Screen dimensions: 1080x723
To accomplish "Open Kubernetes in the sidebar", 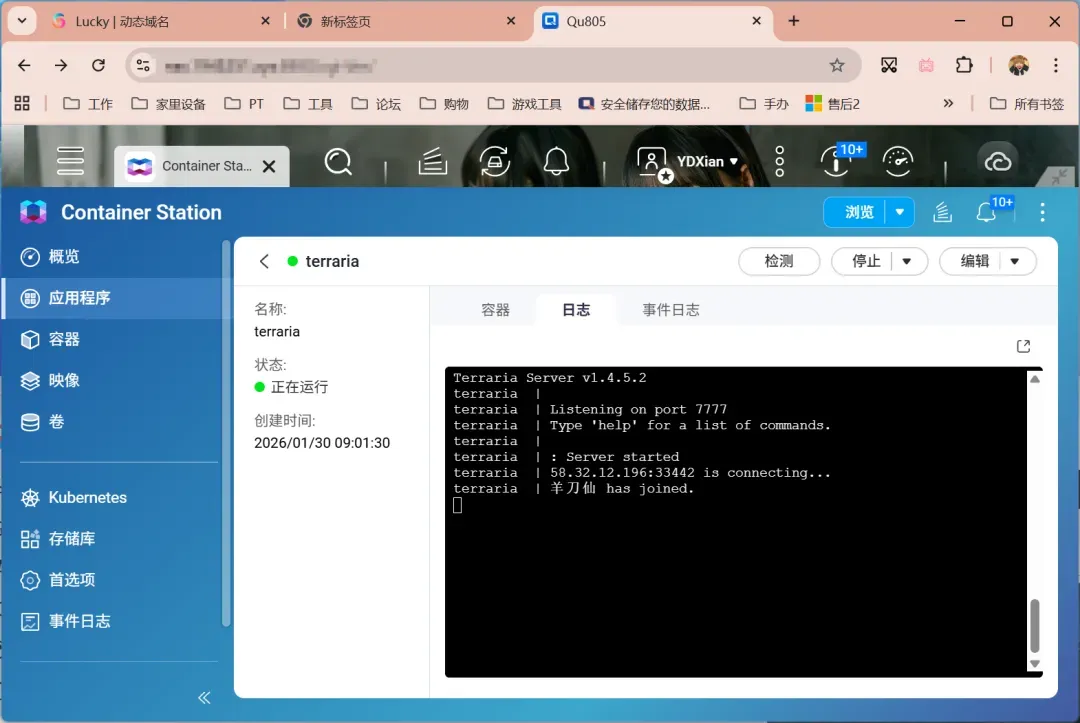I will pos(88,497).
